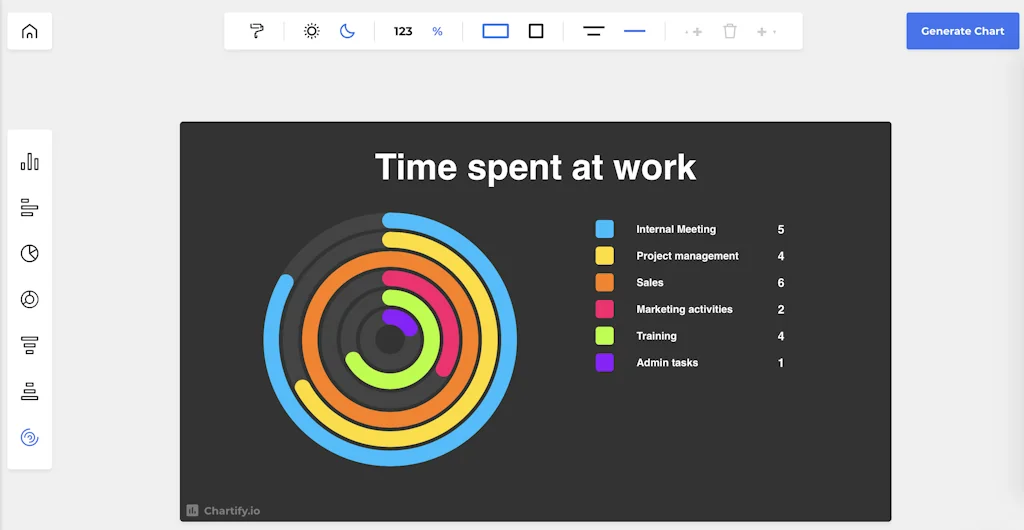Click the green Training color swatch

pyautogui.click(x=605, y=336)
